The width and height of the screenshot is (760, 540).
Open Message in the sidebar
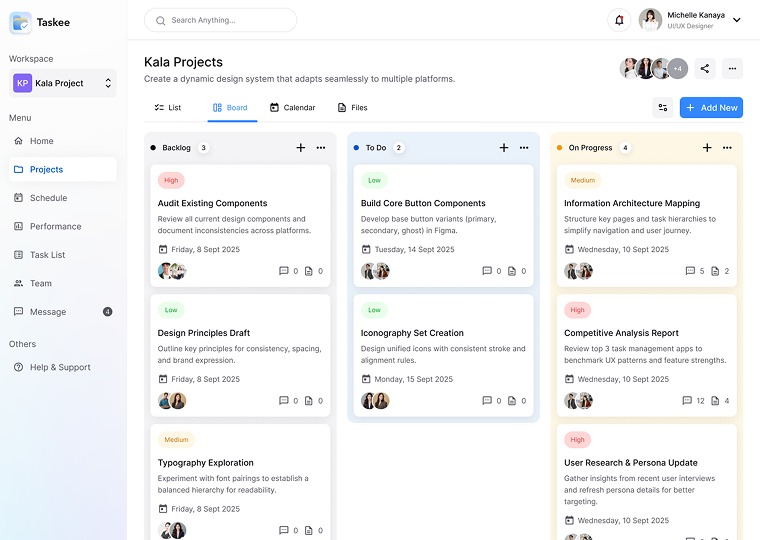[x=63, y=312]
